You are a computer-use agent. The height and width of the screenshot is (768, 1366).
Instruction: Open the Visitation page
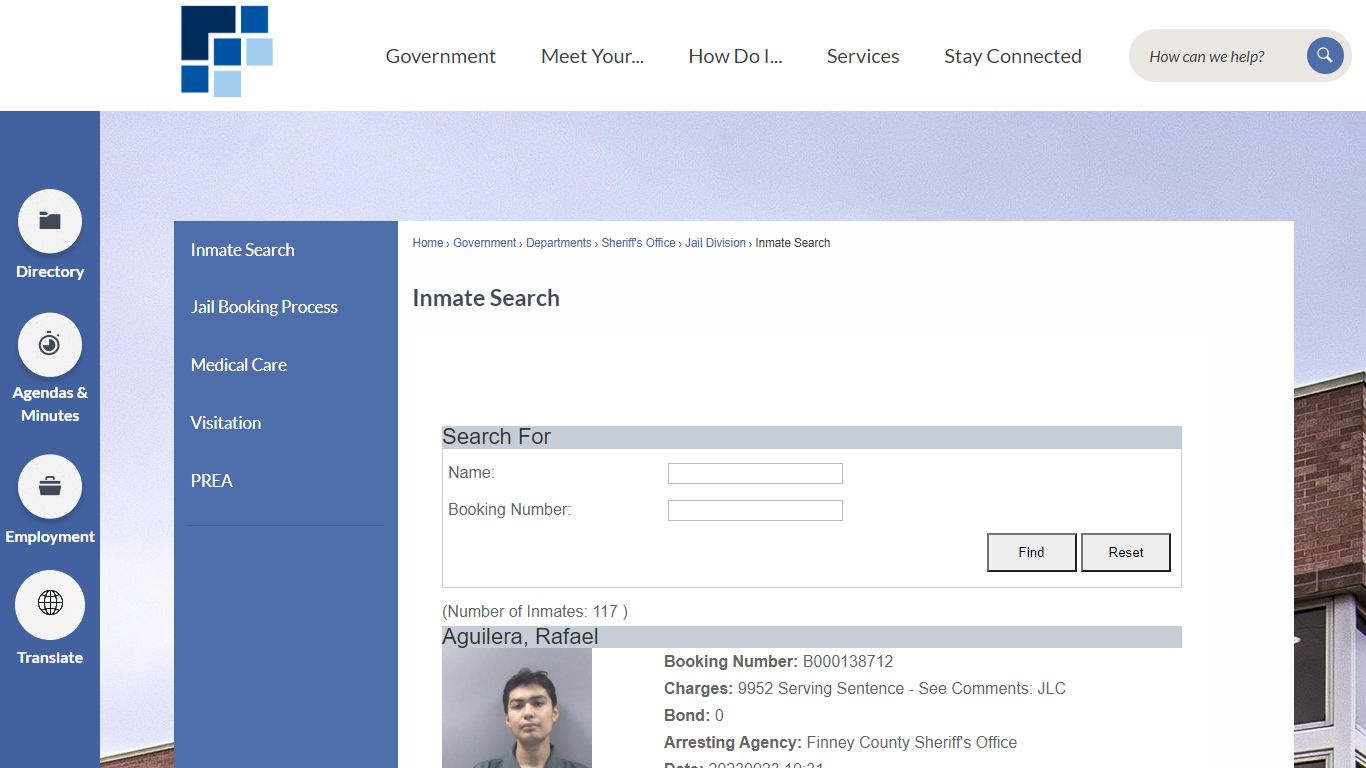[x=226, y=423]
